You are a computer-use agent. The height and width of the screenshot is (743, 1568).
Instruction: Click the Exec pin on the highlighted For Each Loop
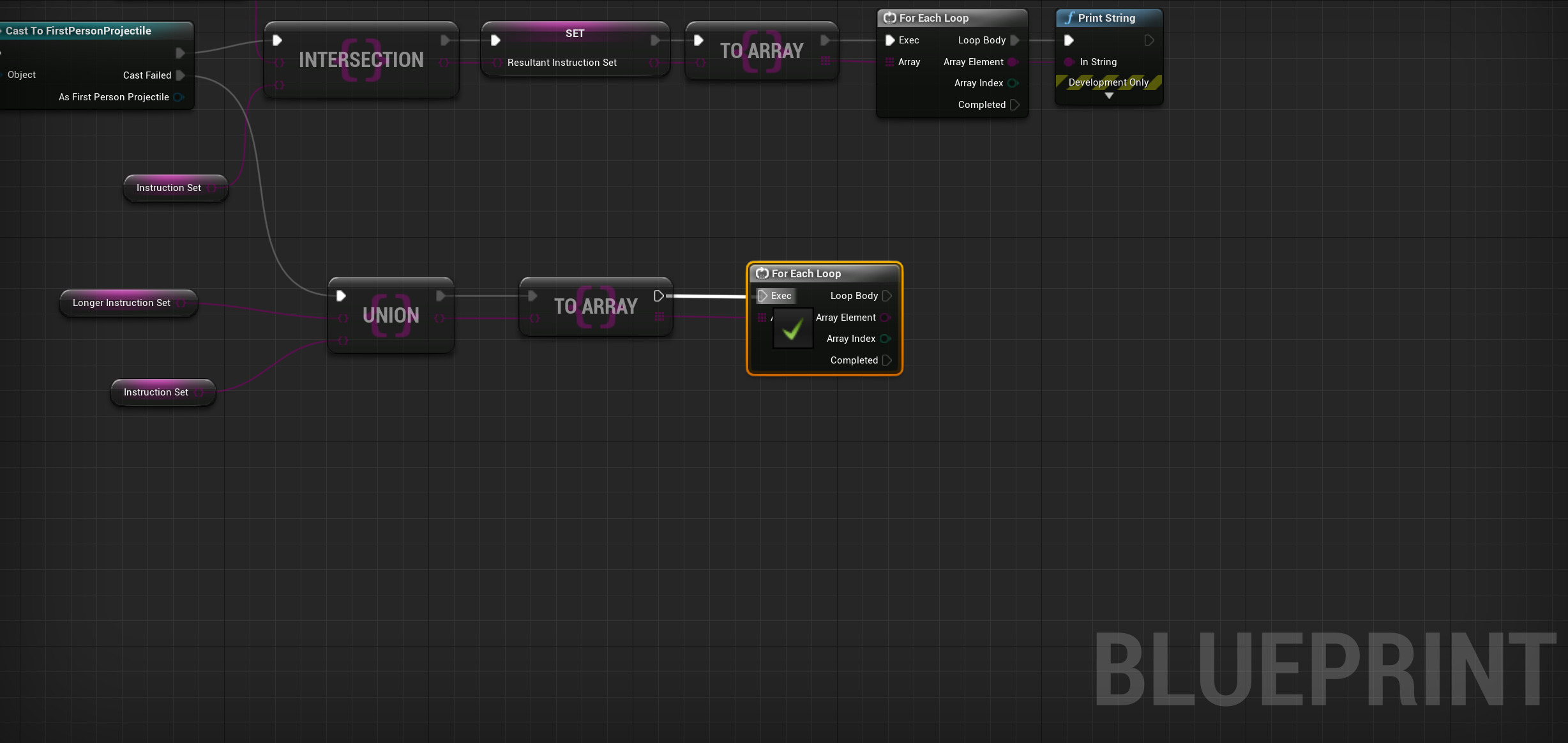click(764, 296)
